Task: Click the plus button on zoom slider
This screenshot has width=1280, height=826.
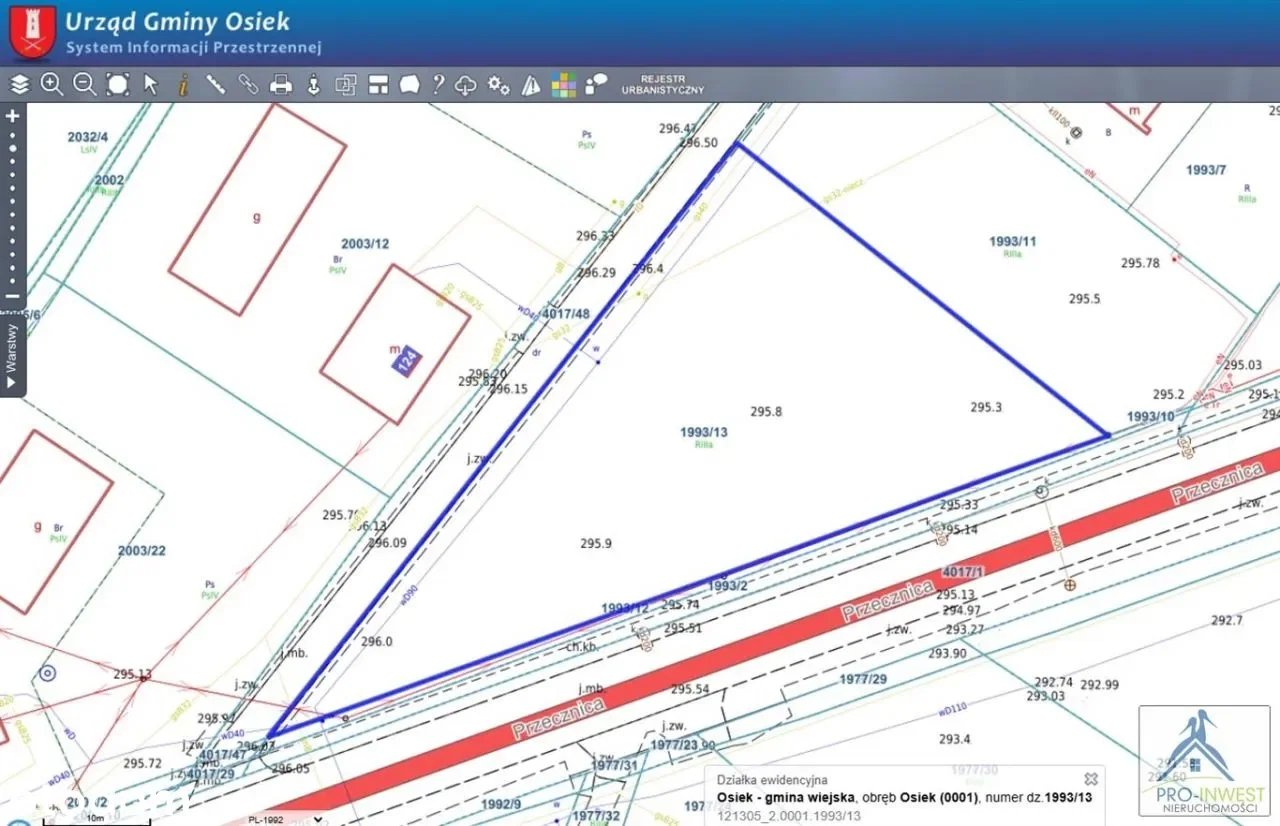Action: tap(13, 116)
